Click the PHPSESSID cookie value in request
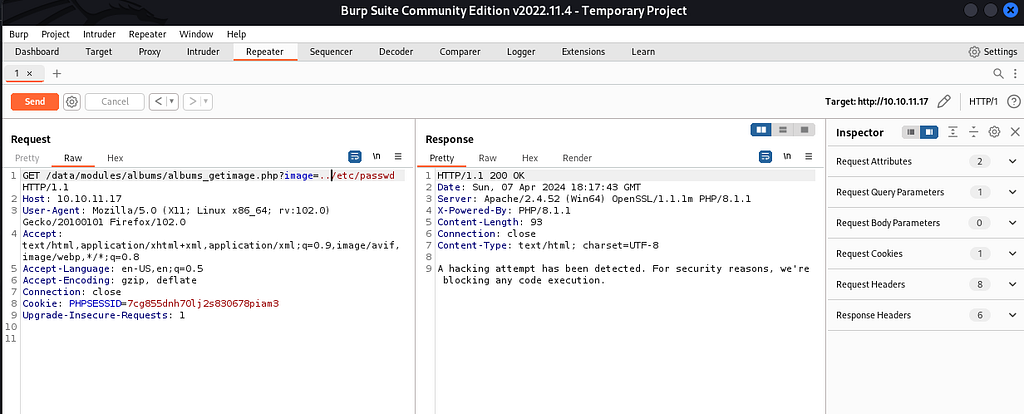This screenshot has height=414, width=1024. click(203, 304)
